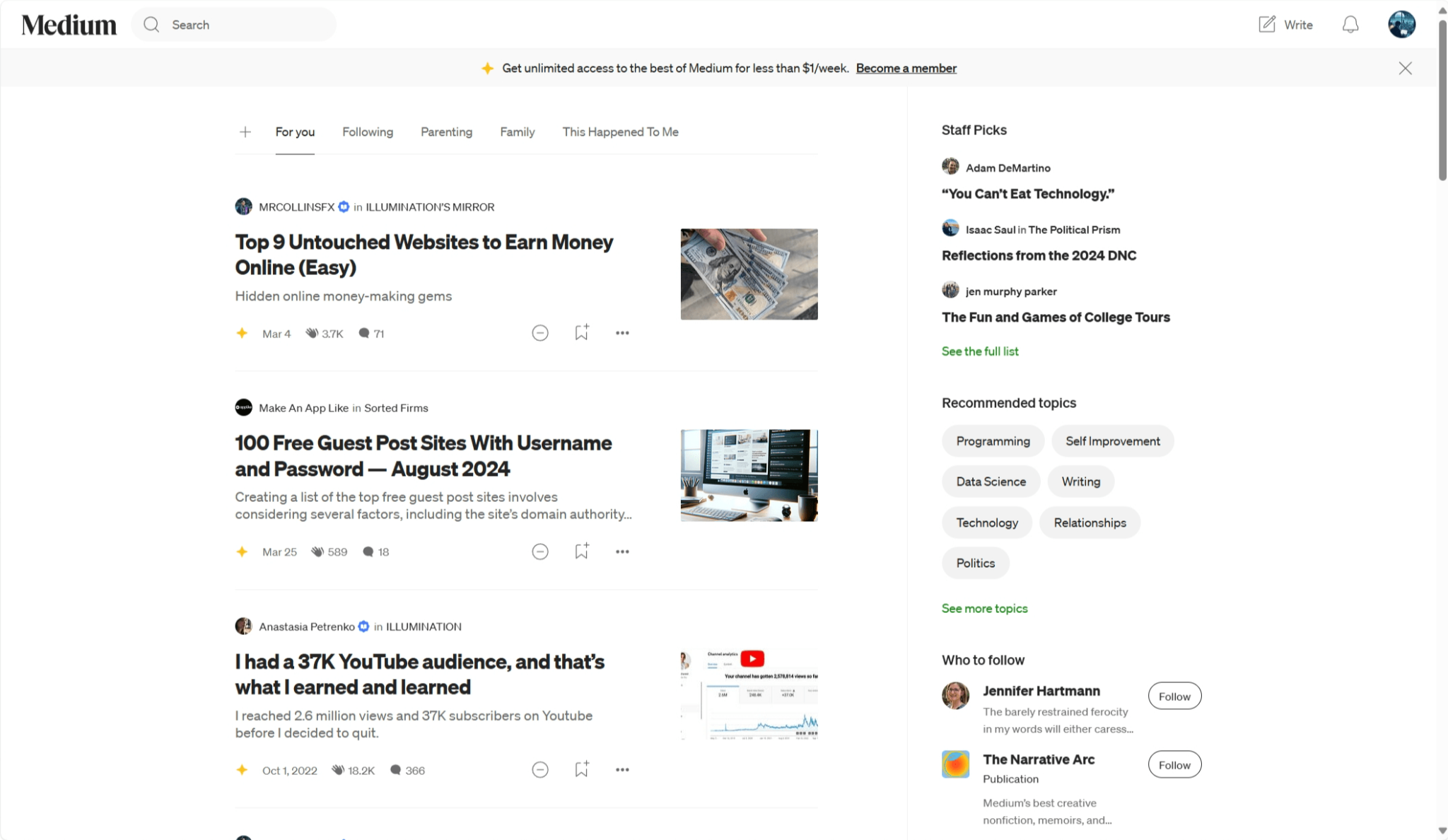Click the clap count on the YouTube audience story
The height and width of the screenshot is (840, 1448).
353,770
